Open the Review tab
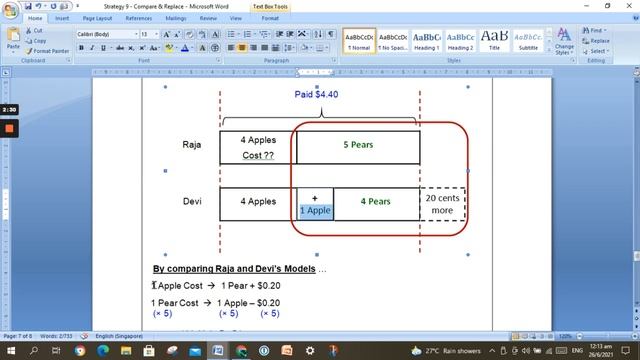The width and height of the screenshot is (640, 360). (208, 18)
